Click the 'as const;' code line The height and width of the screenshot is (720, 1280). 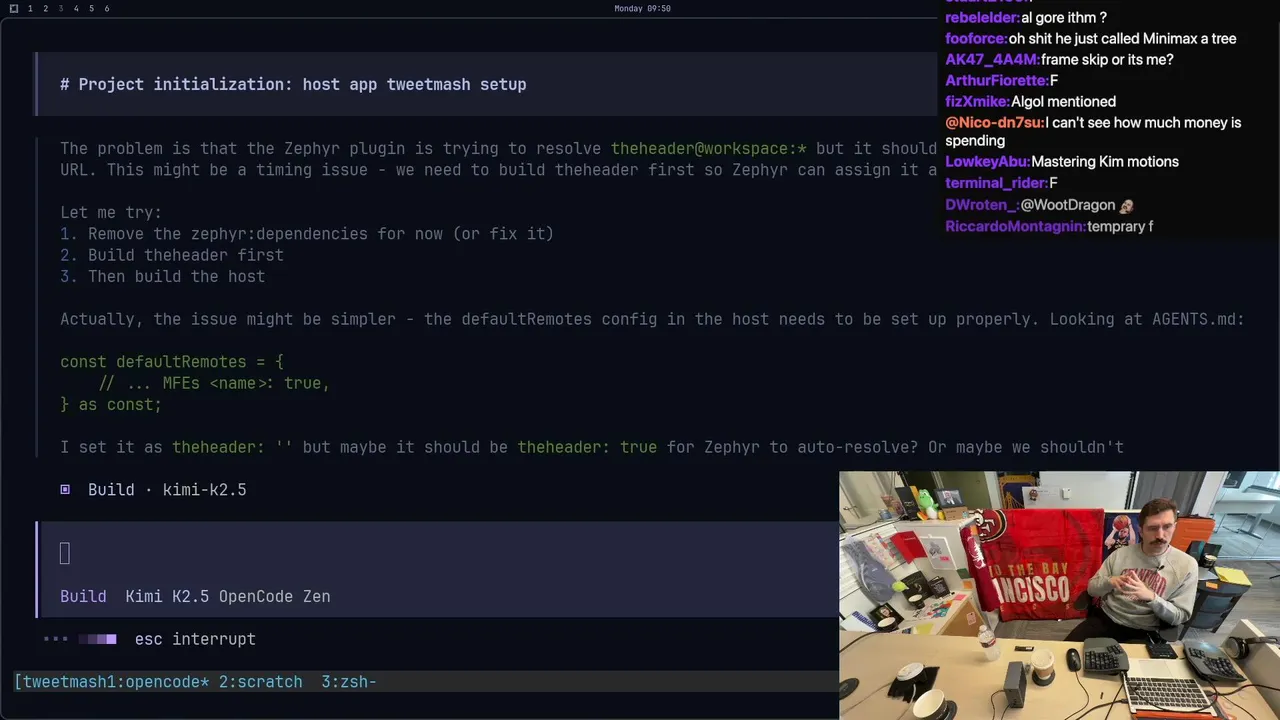click(x=111, y=405)
